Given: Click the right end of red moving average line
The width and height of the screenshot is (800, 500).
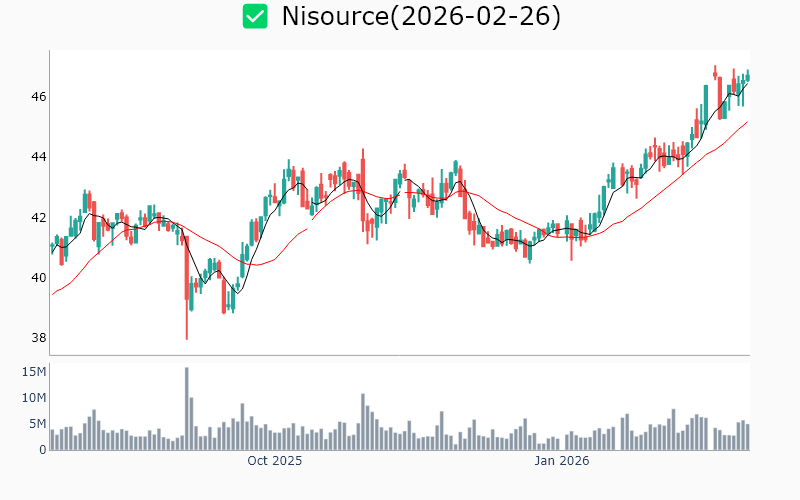Looking at the screenshot, I should pyautogui.click(x=747, y=122).
